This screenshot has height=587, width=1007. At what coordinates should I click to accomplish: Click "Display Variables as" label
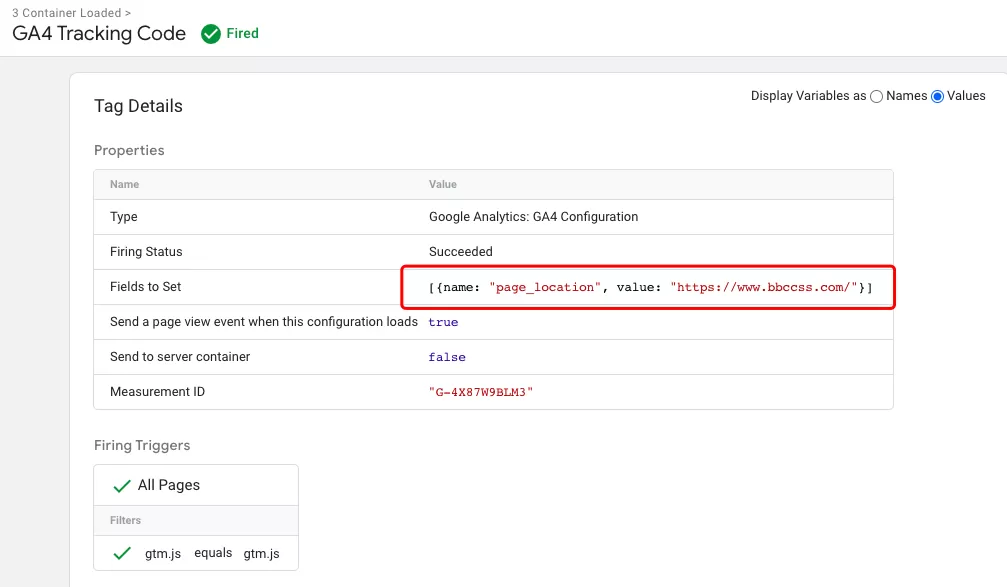[x=809, y=96]
